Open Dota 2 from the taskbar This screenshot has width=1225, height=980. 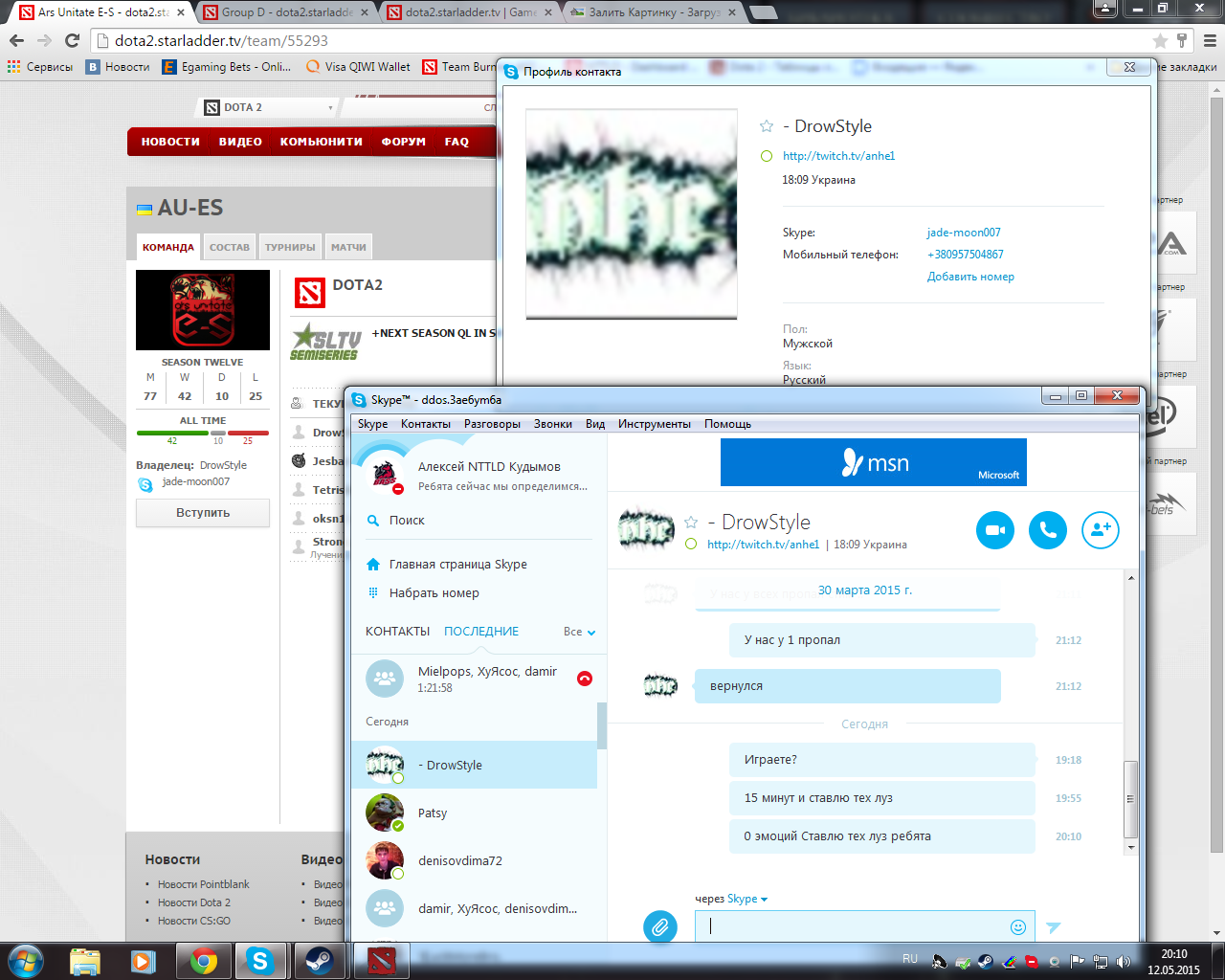(382, 961)
